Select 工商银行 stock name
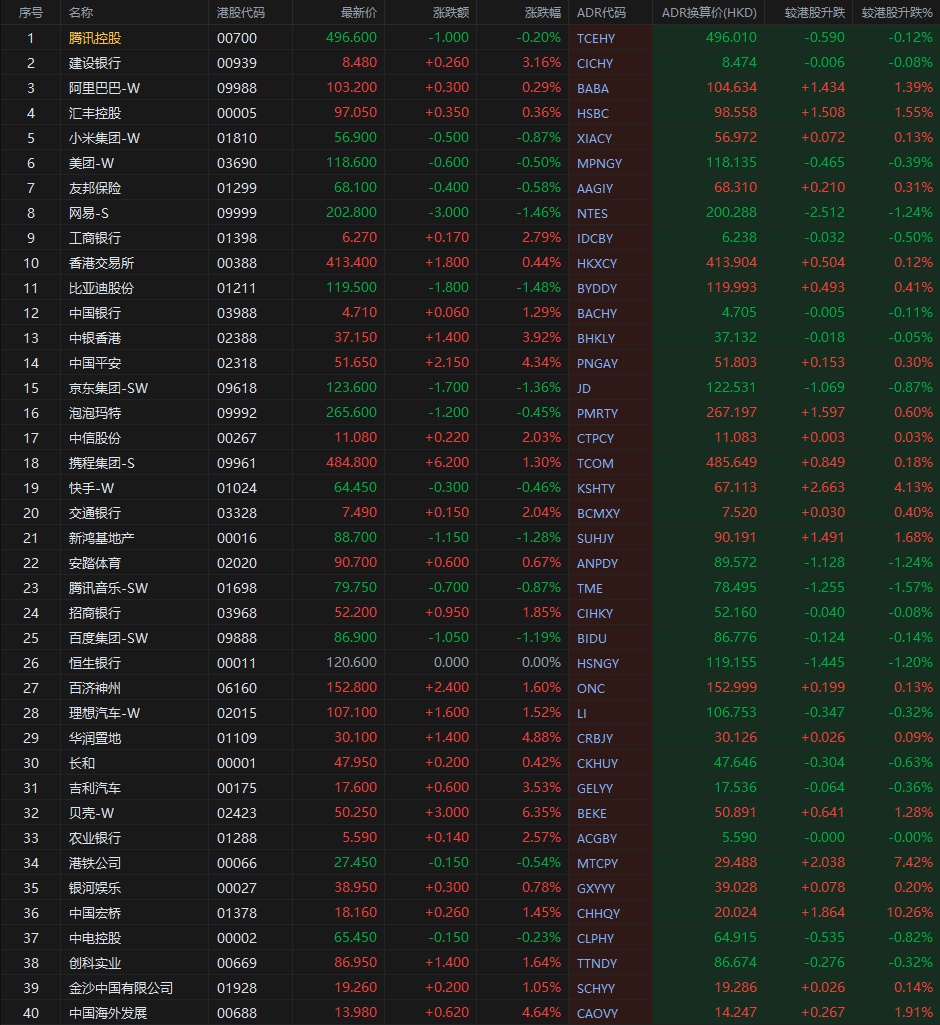940x1025 pixels. [95, 238]
